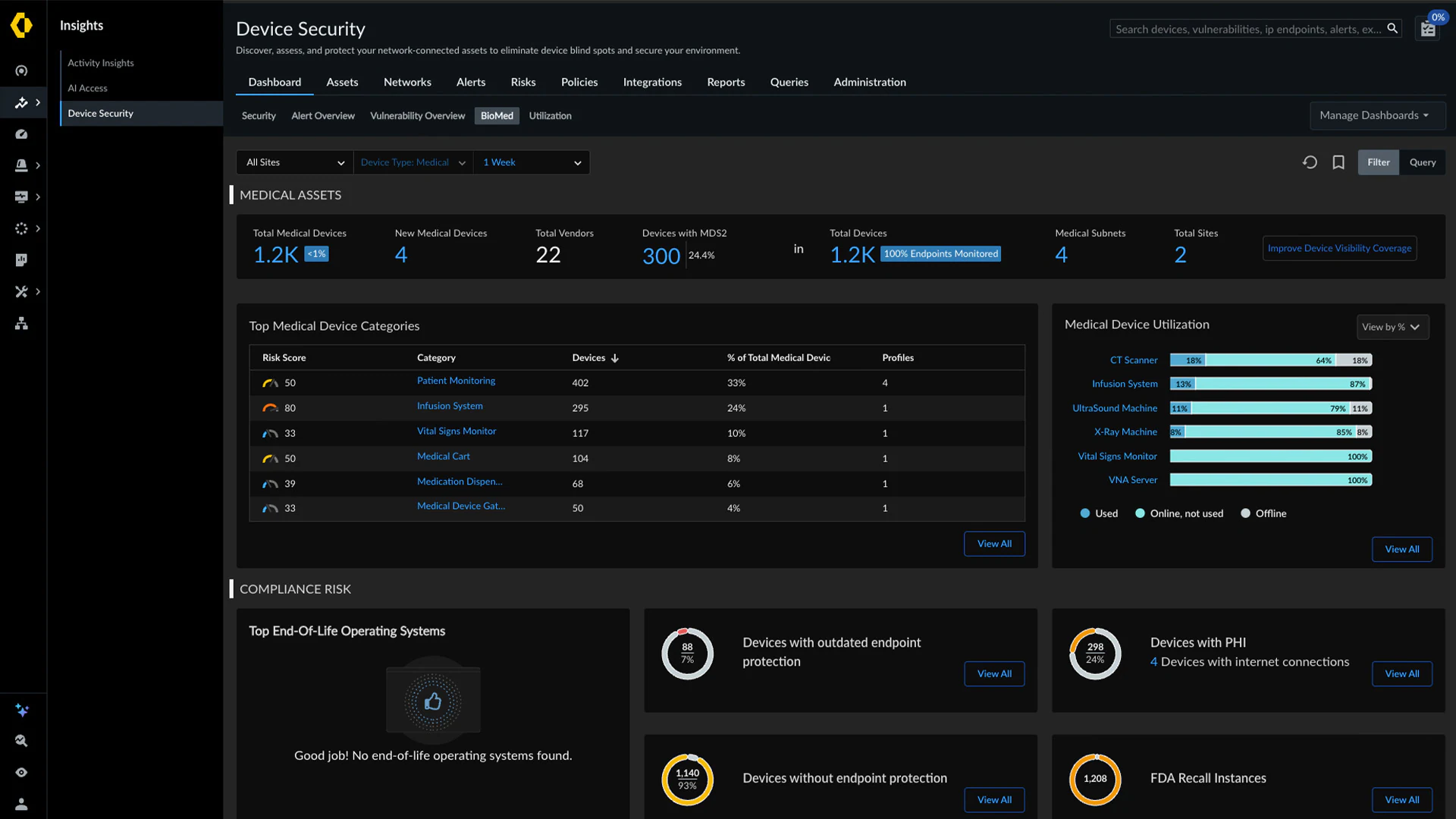Open the AI sparkles icon near the sidebar bottom
Viewport: 1456px width, 819px height.
21,711
